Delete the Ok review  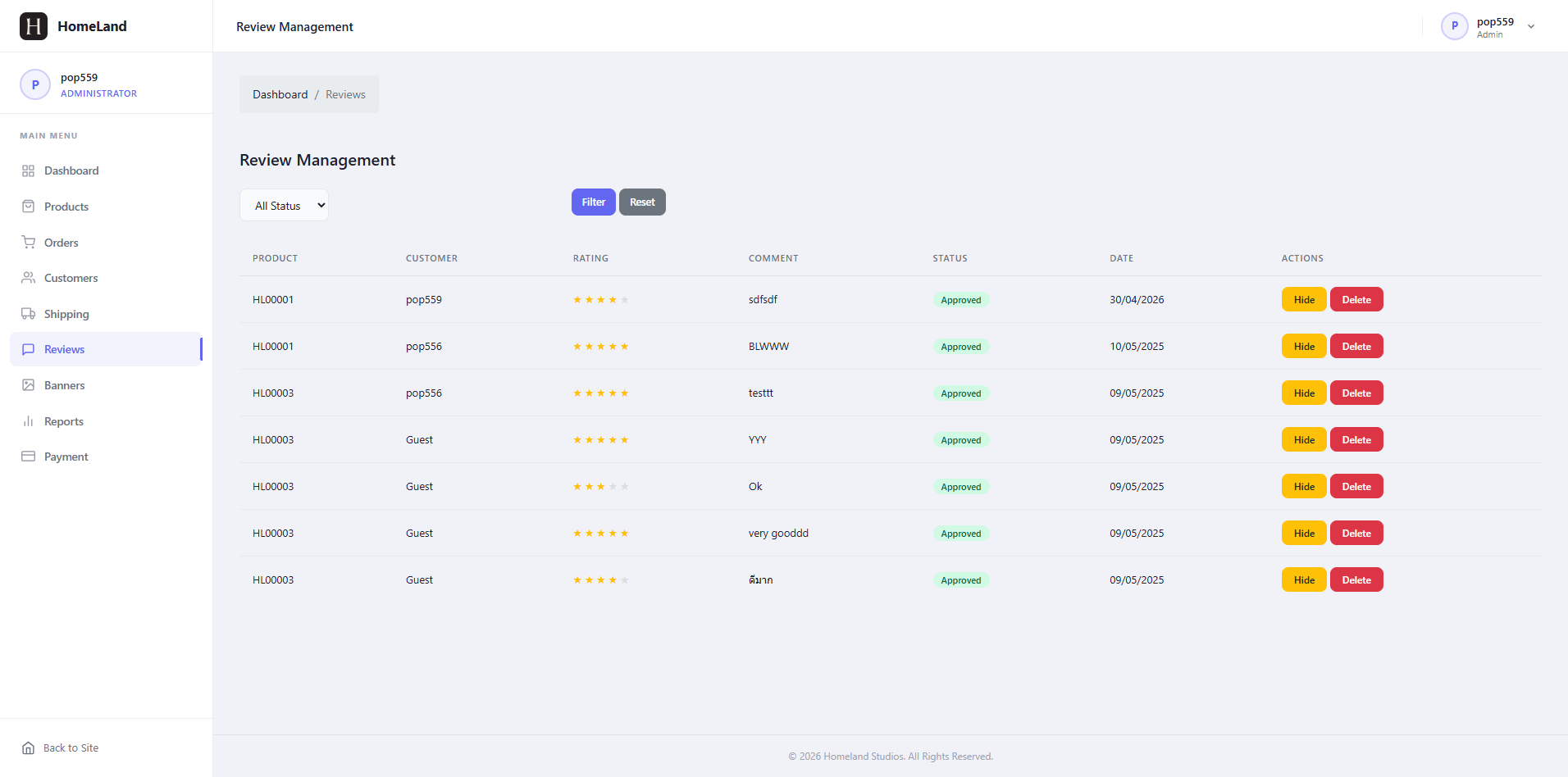[x=1356, y=486]
